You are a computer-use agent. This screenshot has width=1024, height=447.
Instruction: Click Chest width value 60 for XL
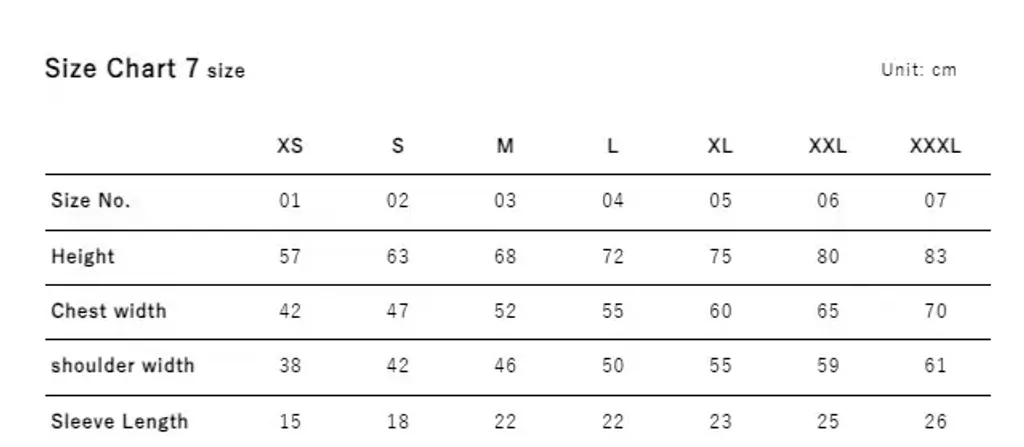click(720, 311)
